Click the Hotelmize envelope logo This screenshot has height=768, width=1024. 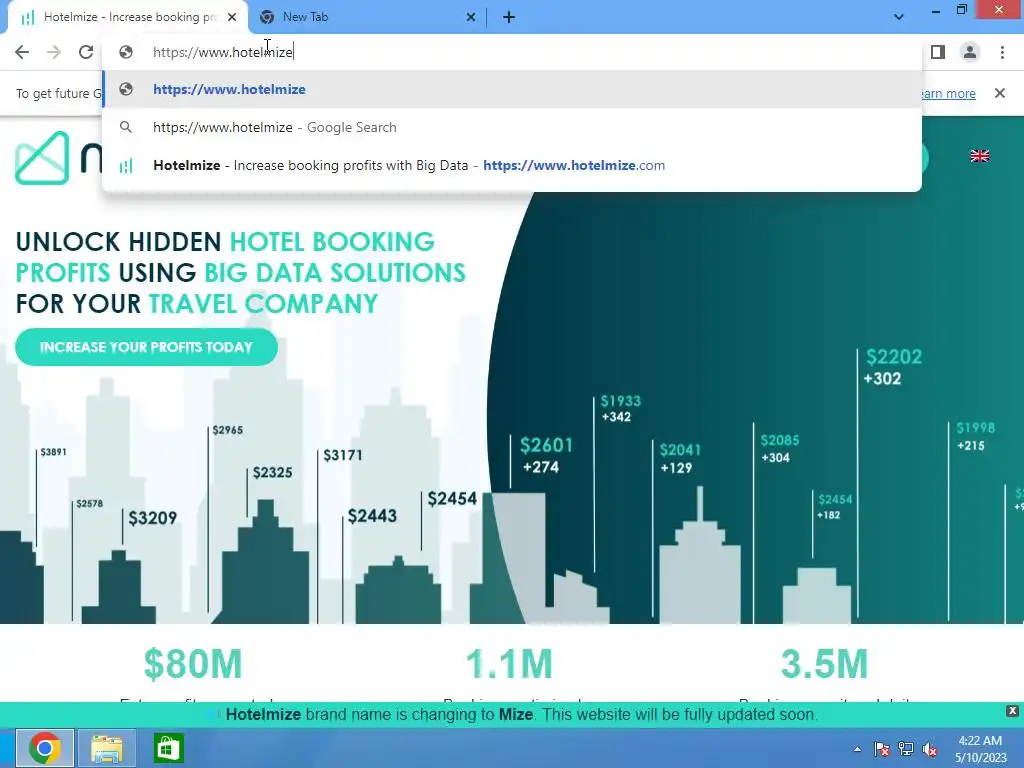pos(42,158)
